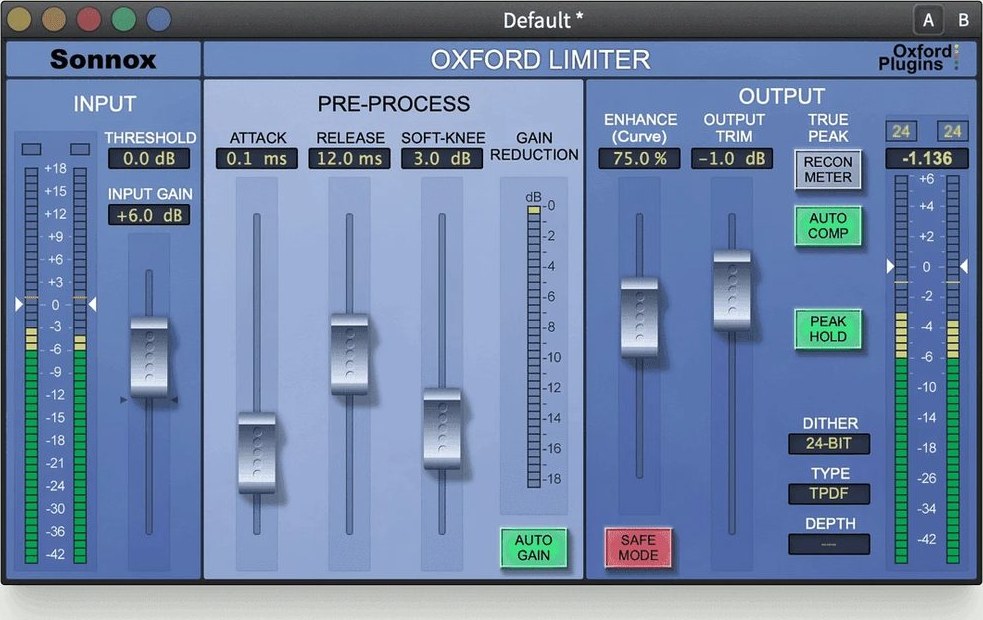
Task: Click the OUTPUT TRIM fader handle
Action: pyautogui.click(x=732, y=290)
